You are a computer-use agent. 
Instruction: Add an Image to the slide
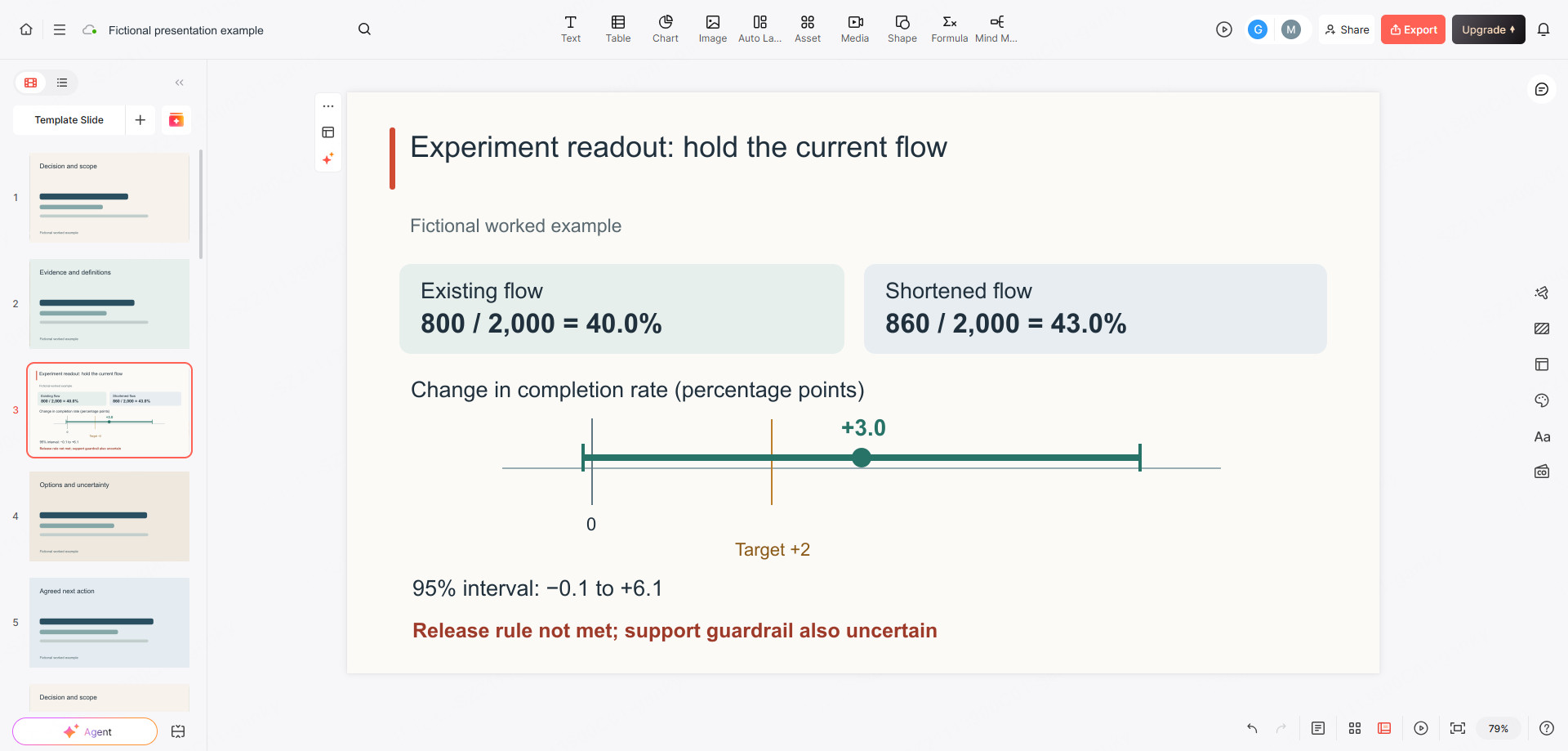[713, 29]
